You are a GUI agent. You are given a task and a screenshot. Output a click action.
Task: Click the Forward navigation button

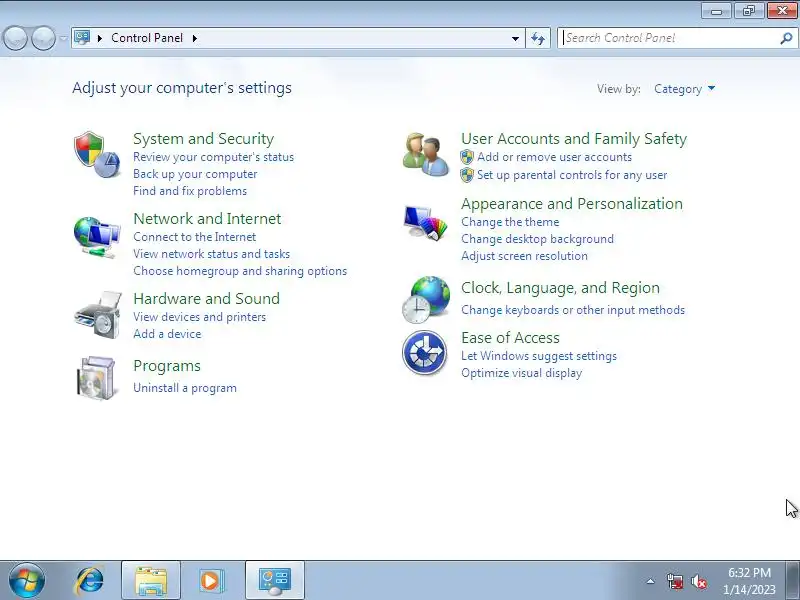point(44,38)
